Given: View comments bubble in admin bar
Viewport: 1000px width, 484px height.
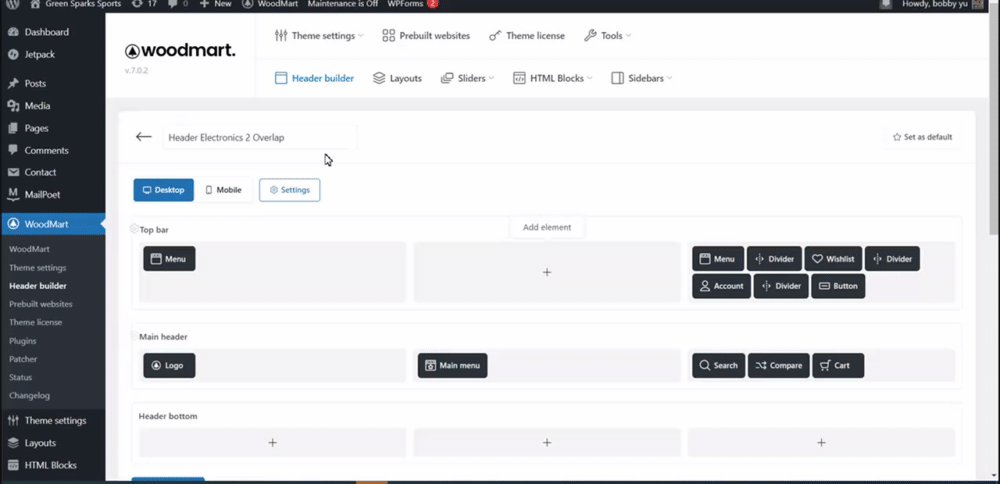Looking at the screenshot, I should [177, 4].
